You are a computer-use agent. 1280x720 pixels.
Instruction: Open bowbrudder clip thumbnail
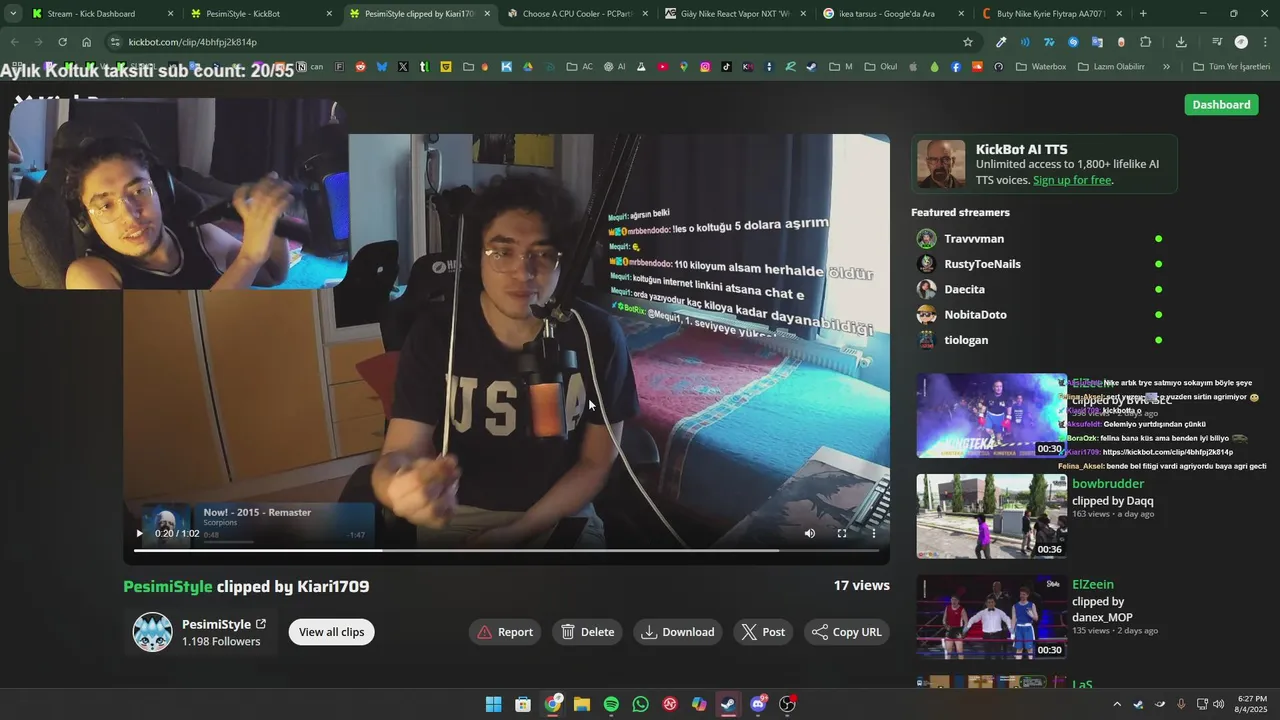pos(991,516)
